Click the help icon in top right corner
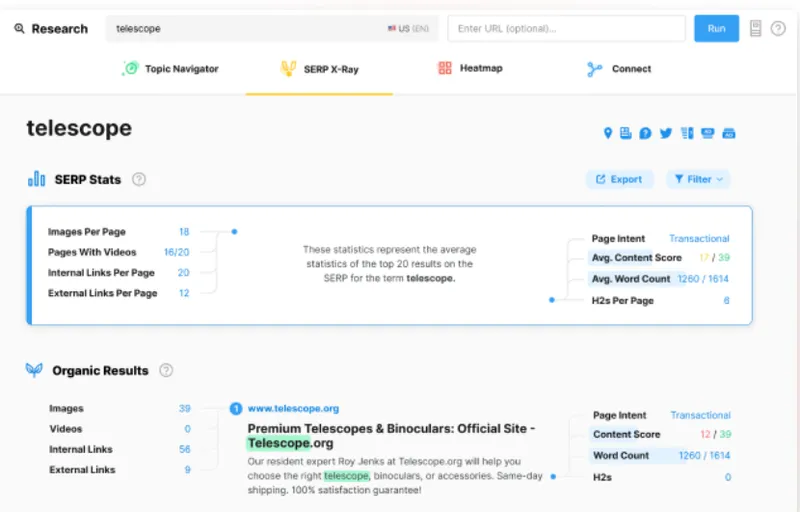Screen dimensions: 800x512 coord(778,29)
